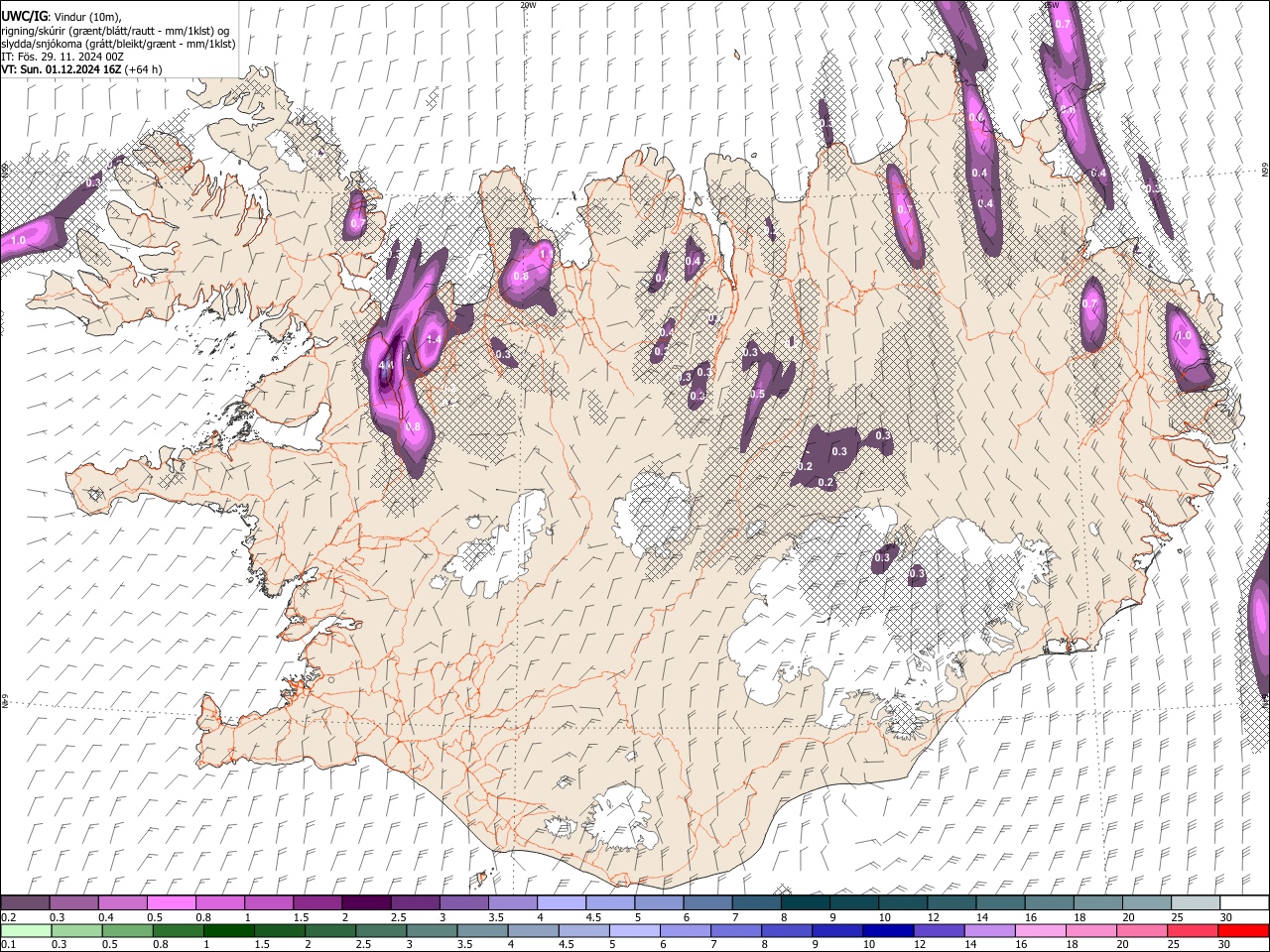Click the '1.4' precipitation value on the map
Image resolution: width=1270 pixels, height=952 pixels.
pyautogui.click(x=434, y=339)
